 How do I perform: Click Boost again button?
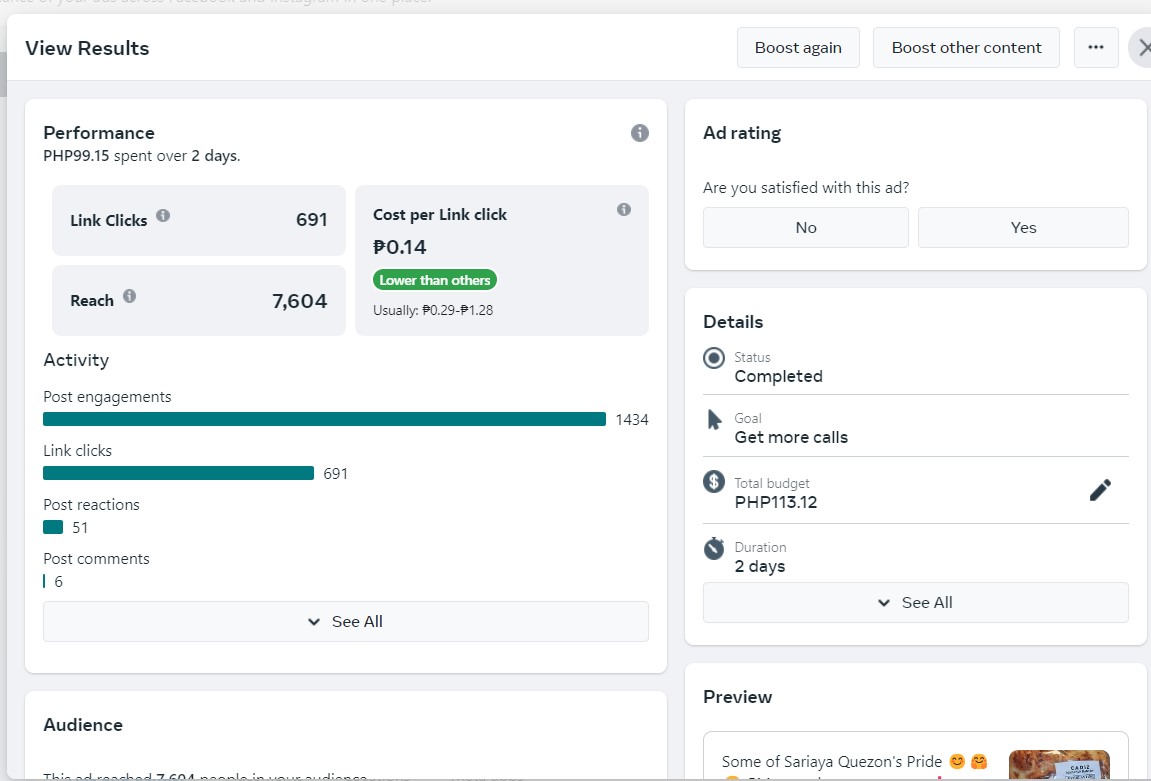(x=798, y=48)
